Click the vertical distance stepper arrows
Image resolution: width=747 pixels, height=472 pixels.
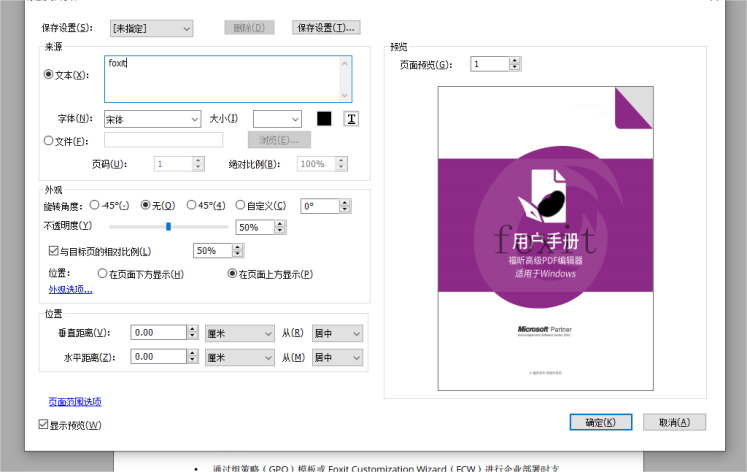pos(192,332)
